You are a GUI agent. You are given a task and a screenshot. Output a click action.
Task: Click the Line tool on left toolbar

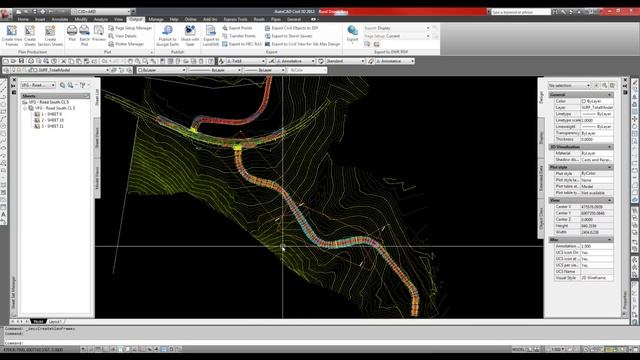[x=3, y=83]
